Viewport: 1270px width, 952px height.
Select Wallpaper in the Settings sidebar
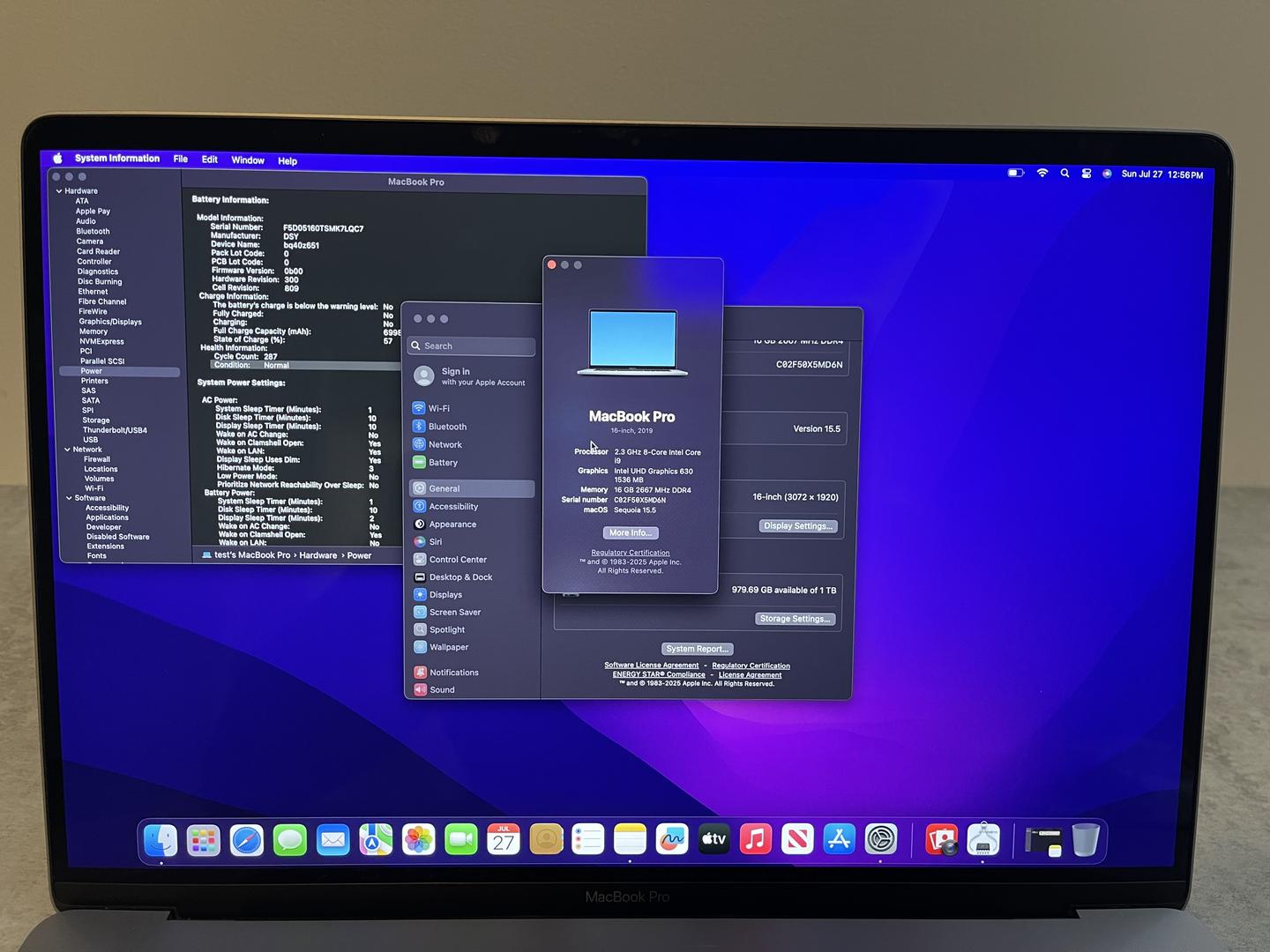472,648
